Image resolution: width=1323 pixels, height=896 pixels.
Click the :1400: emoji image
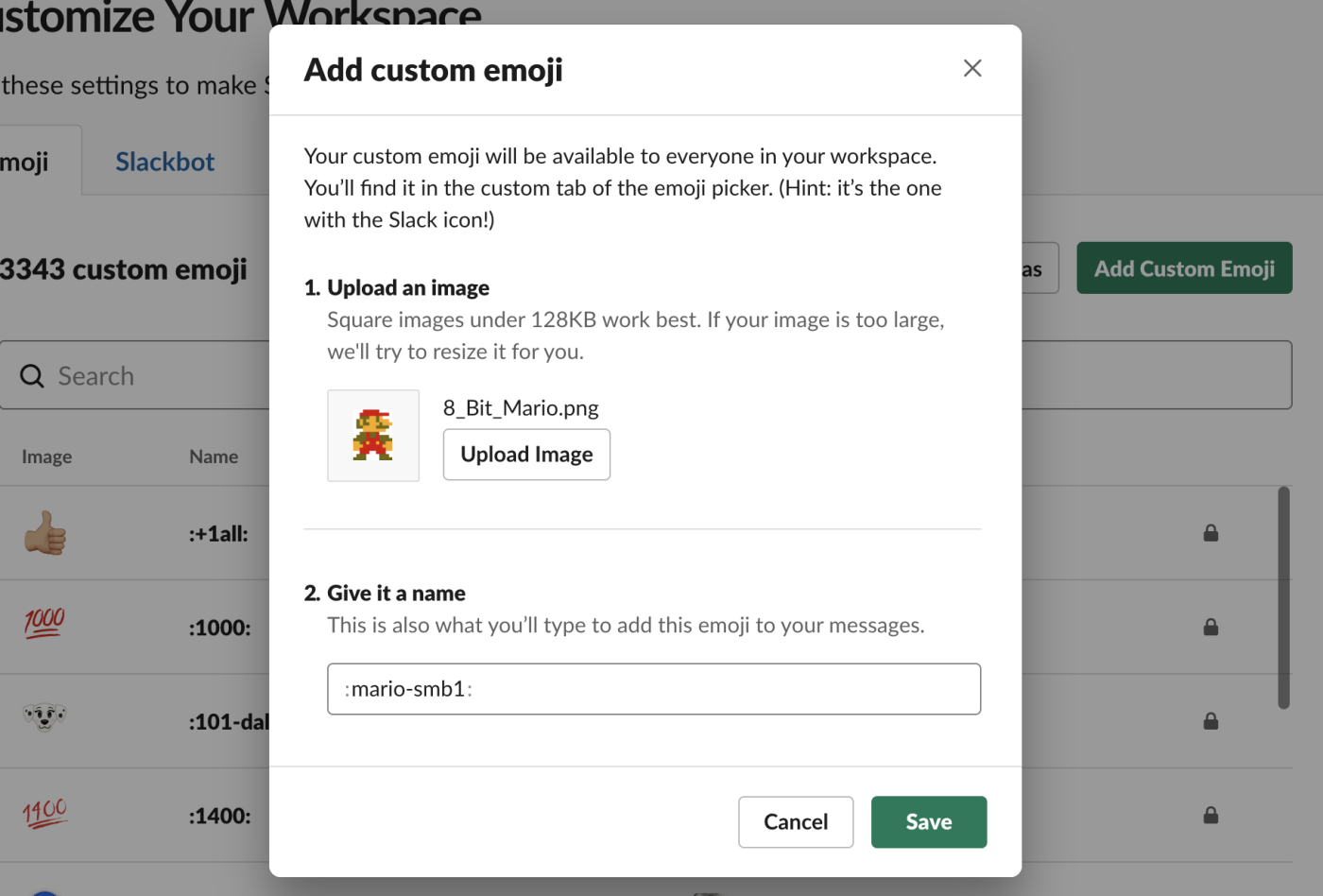43,813
